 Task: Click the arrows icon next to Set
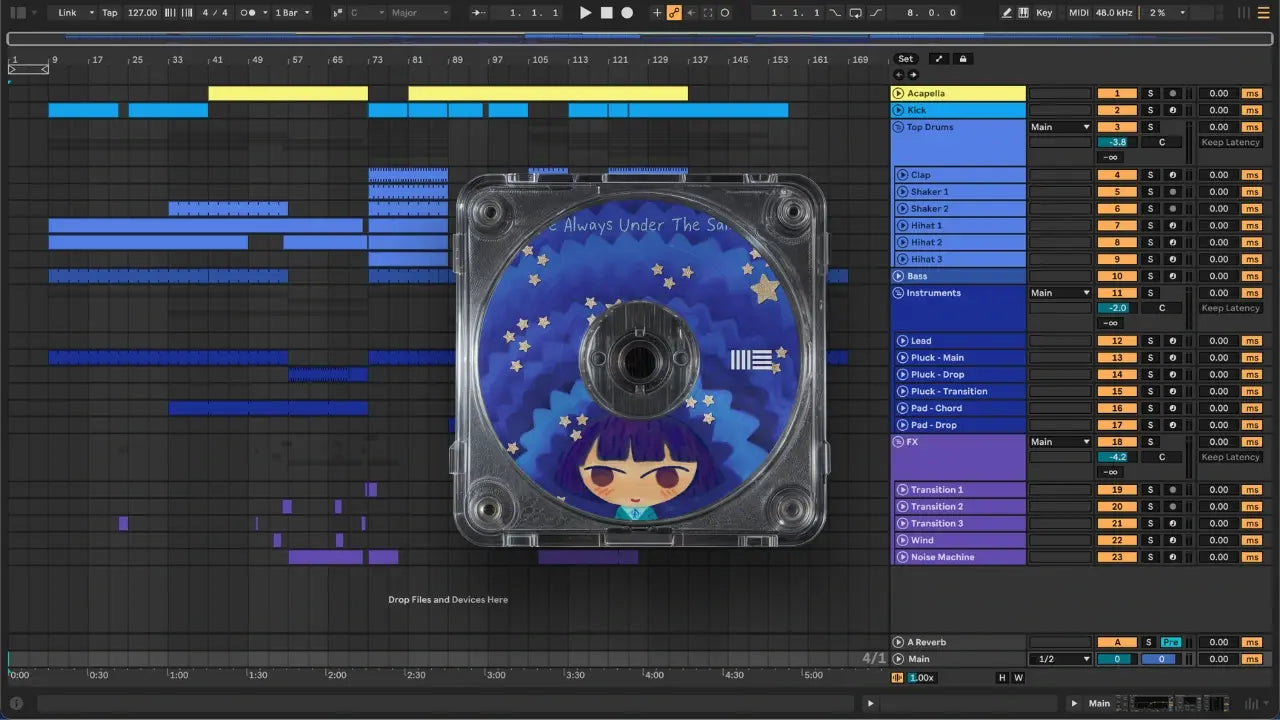pyautogui.click(x=938, y=59)
